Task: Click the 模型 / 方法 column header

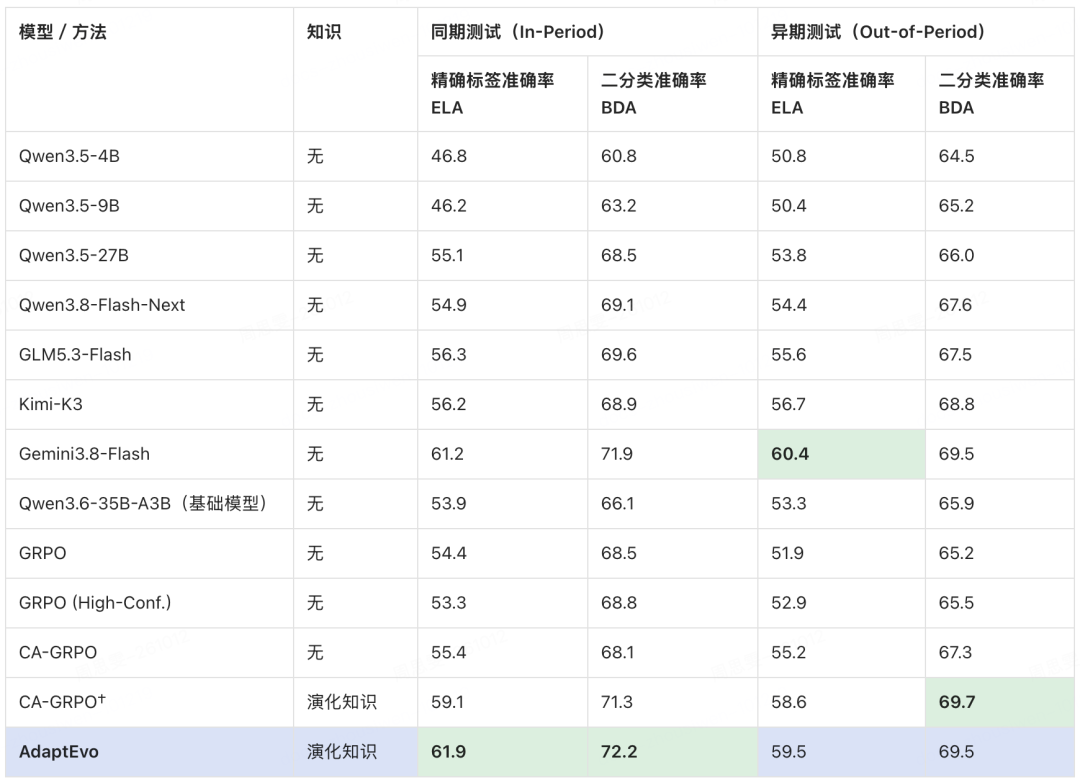Action: pyautogui.click(x=63, y=32)
